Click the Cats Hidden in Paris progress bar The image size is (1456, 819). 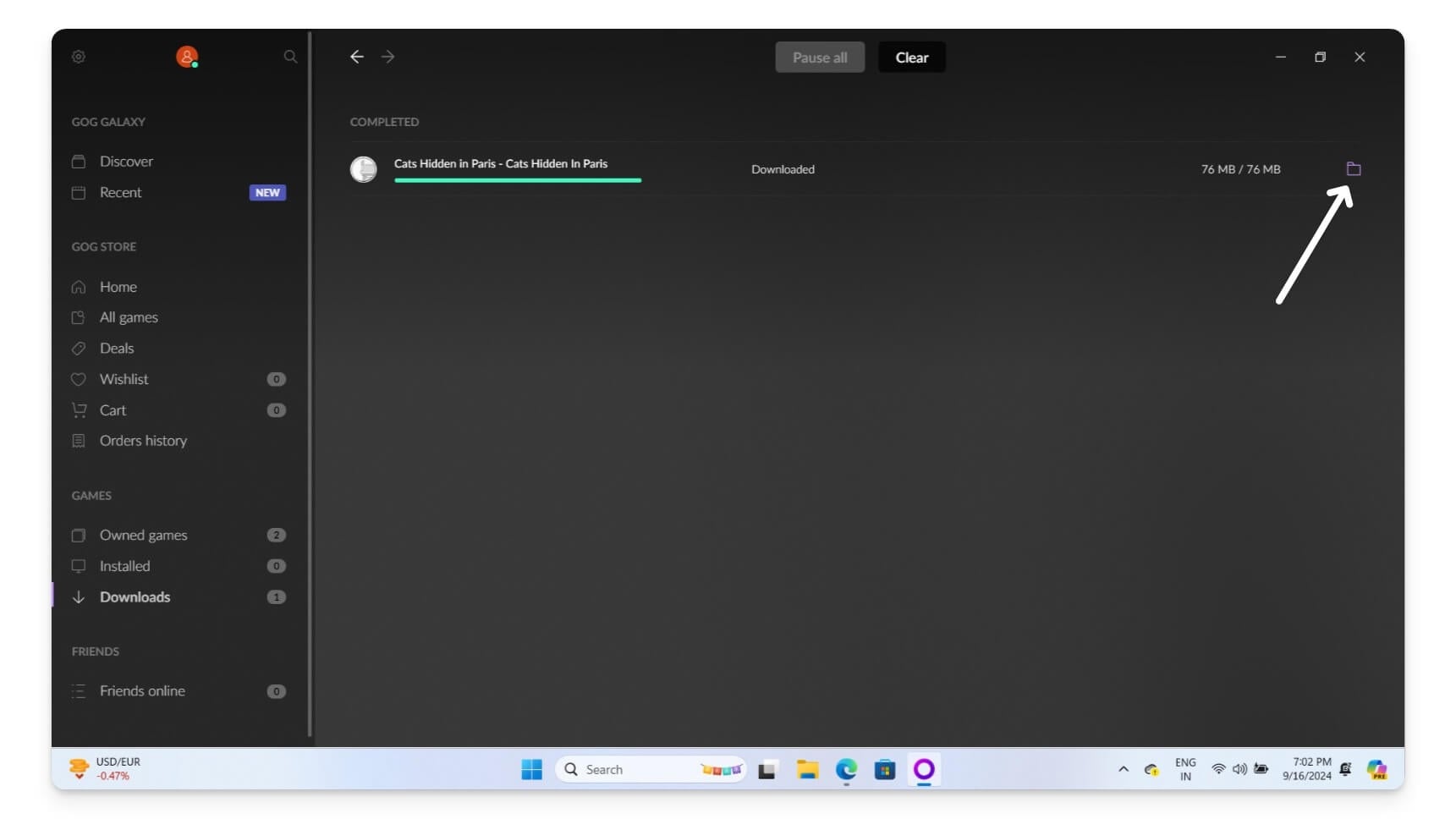(x=518, y=180)
